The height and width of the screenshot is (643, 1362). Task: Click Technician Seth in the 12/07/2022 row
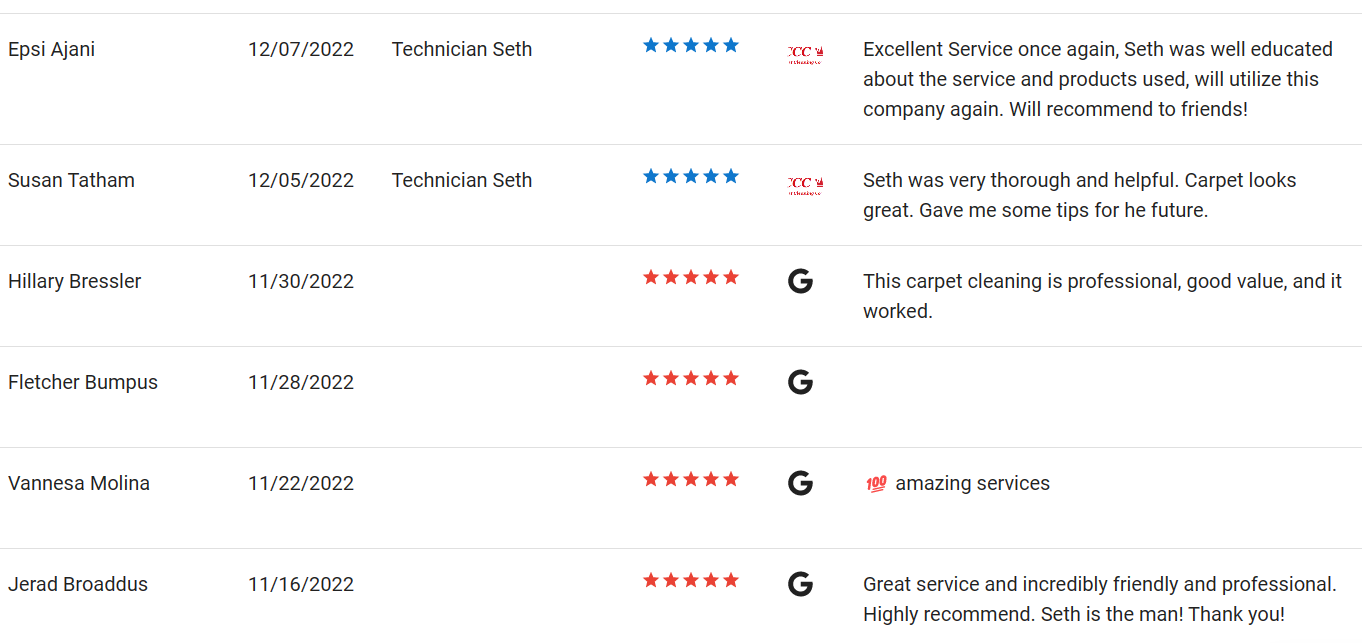click(462, 49)
